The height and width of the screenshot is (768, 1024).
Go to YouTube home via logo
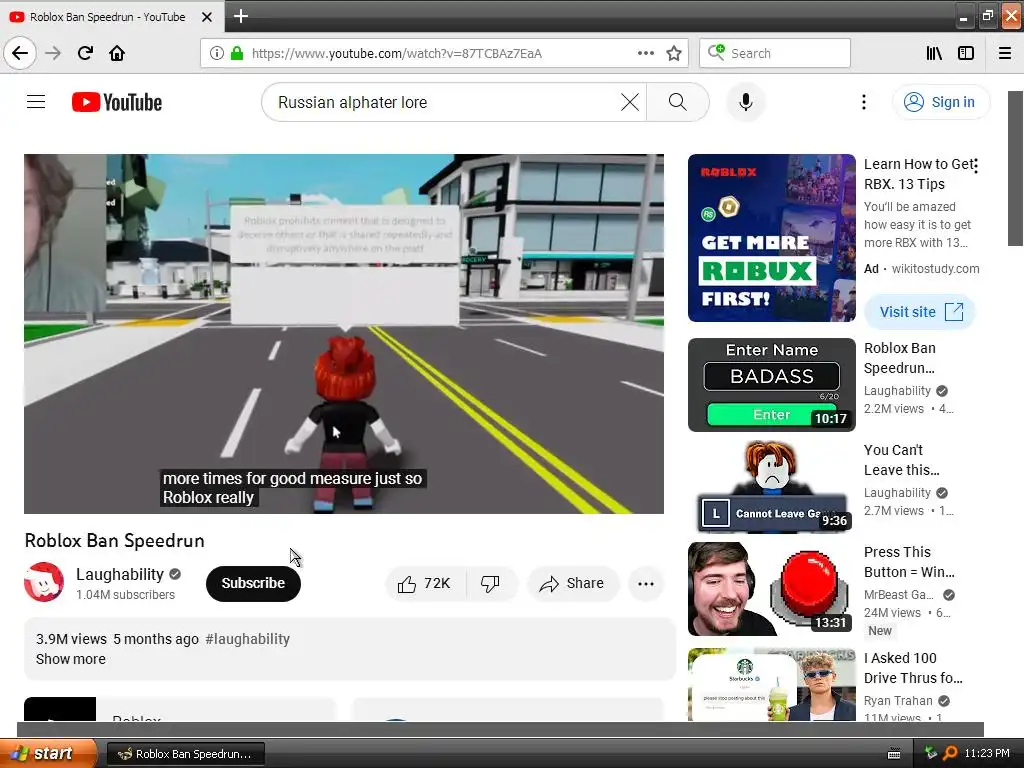pyautogui.click(x=117, y=102)
